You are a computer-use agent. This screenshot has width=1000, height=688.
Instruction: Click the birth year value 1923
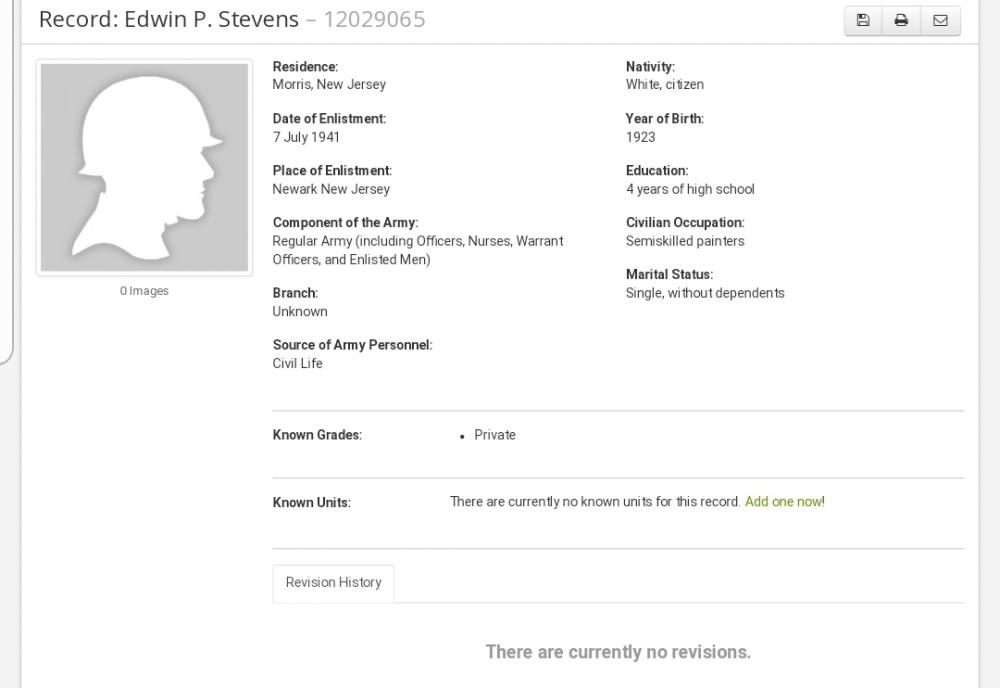click(x=641, y=137)
